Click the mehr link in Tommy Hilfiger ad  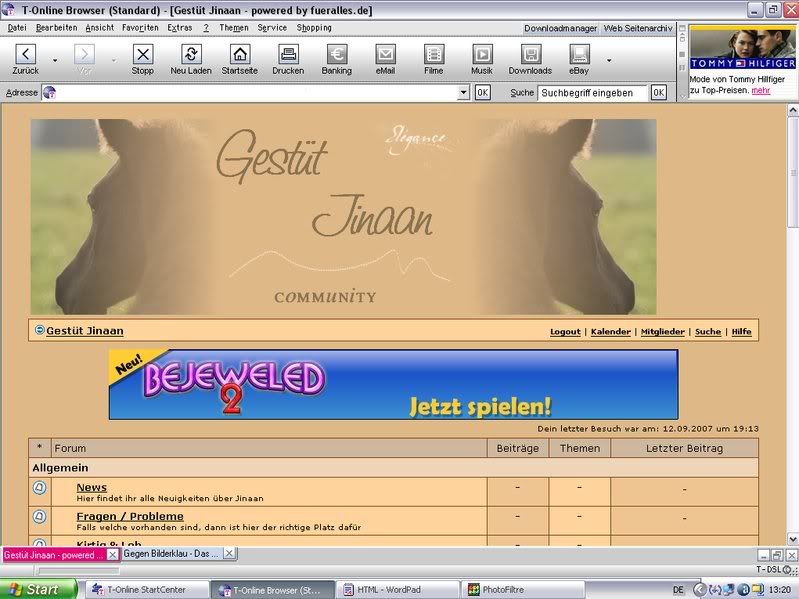click(760, 90)
